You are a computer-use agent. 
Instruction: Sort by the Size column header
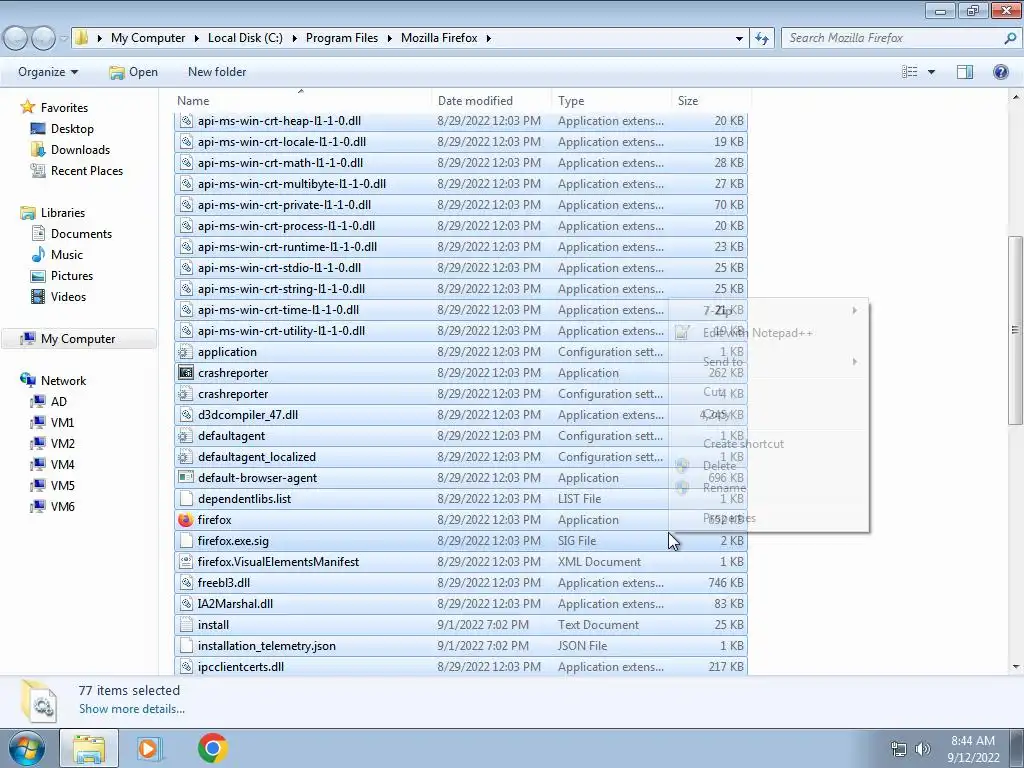click(x=711, y=101)
